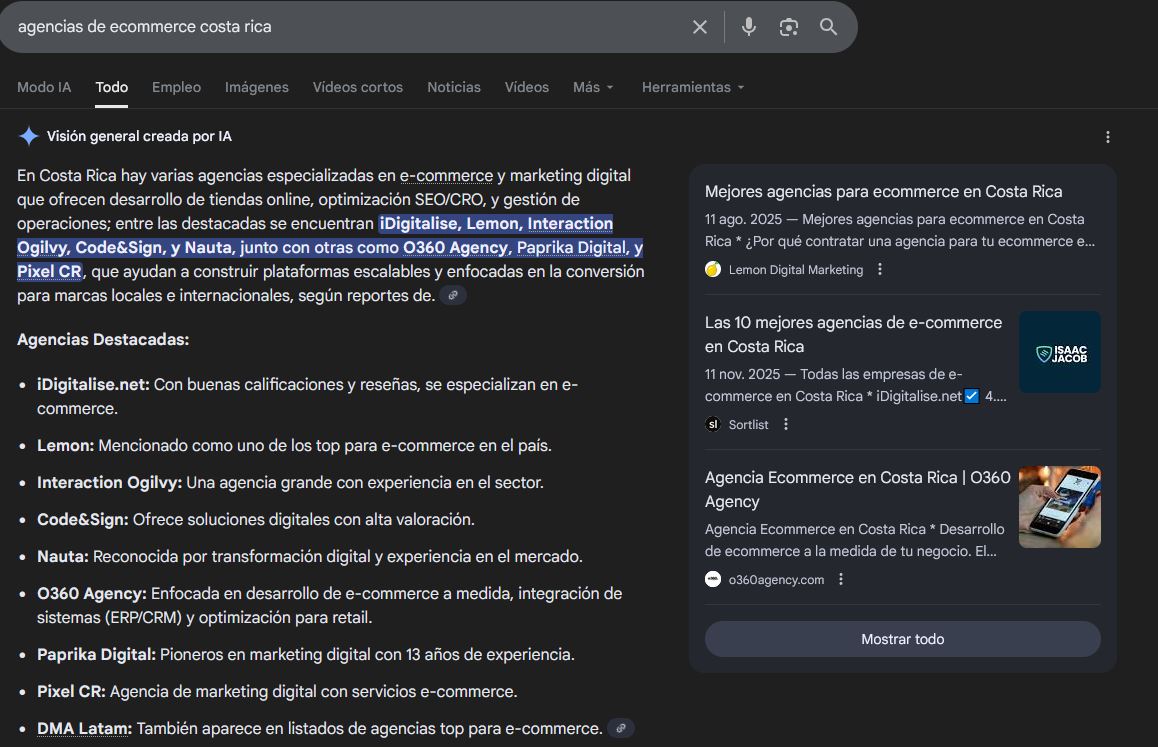Start a voice search with the microphone icon

click(749, 27)
